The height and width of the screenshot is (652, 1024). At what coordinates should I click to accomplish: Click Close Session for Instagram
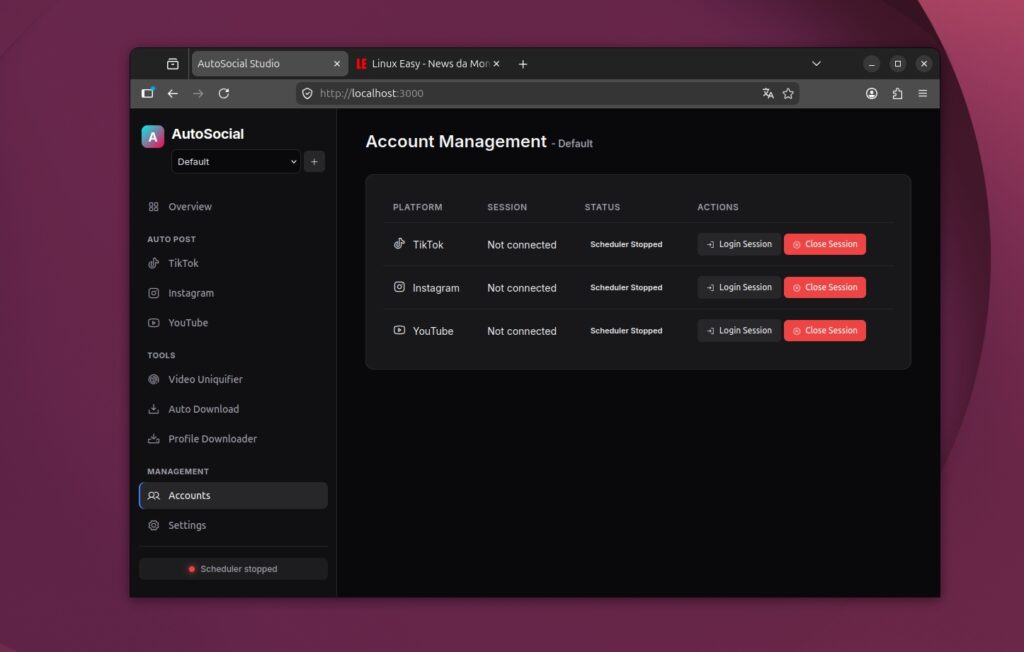(x=825, y=287)
